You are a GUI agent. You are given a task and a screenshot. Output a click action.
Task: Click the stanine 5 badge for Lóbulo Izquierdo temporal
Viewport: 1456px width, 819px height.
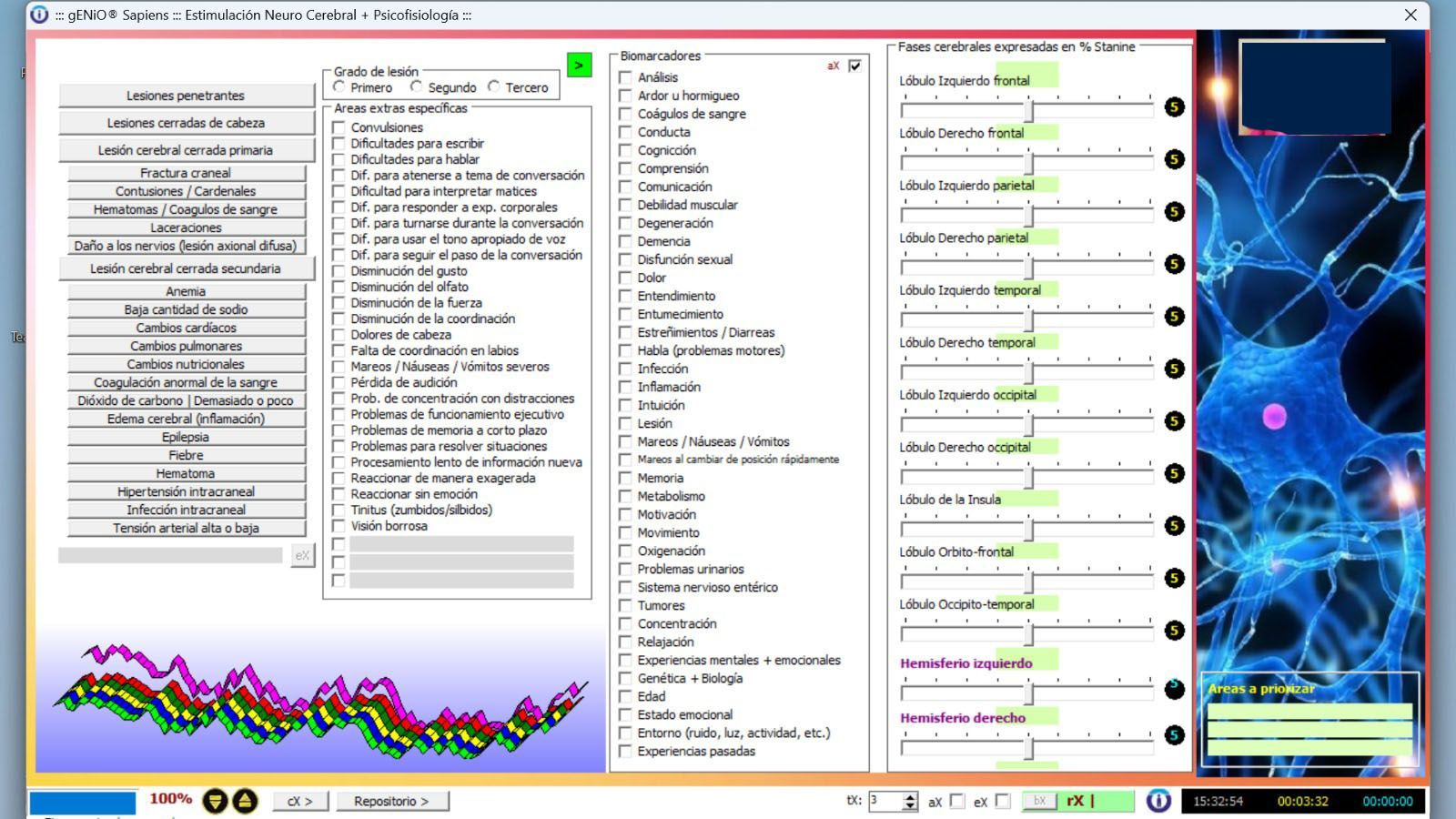click(x=1175, y=317)
